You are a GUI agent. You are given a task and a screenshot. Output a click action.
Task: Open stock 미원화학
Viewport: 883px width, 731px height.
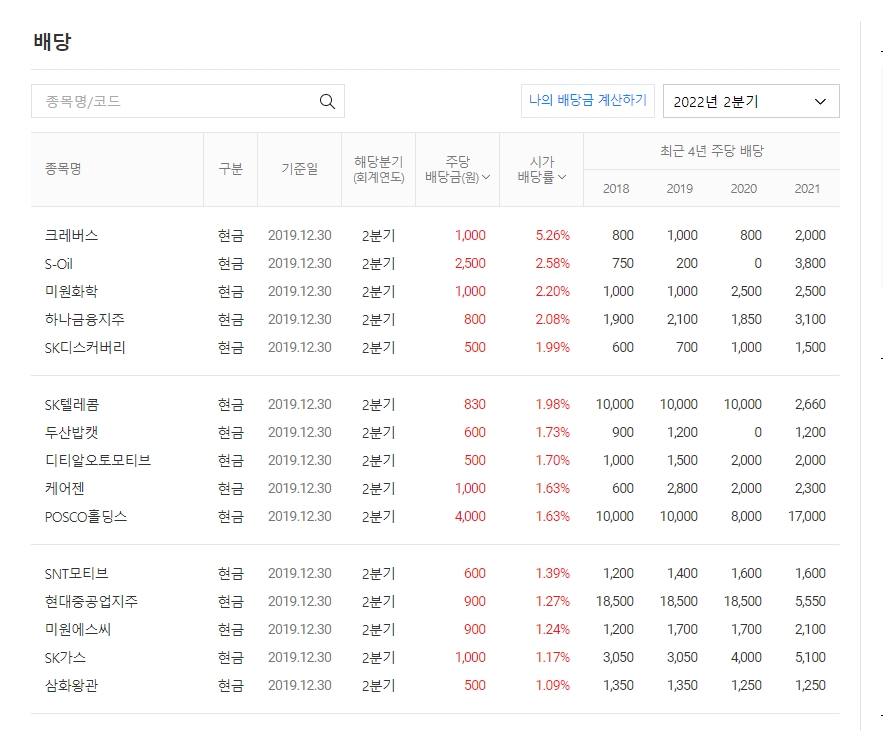click(x=72, y=292)
